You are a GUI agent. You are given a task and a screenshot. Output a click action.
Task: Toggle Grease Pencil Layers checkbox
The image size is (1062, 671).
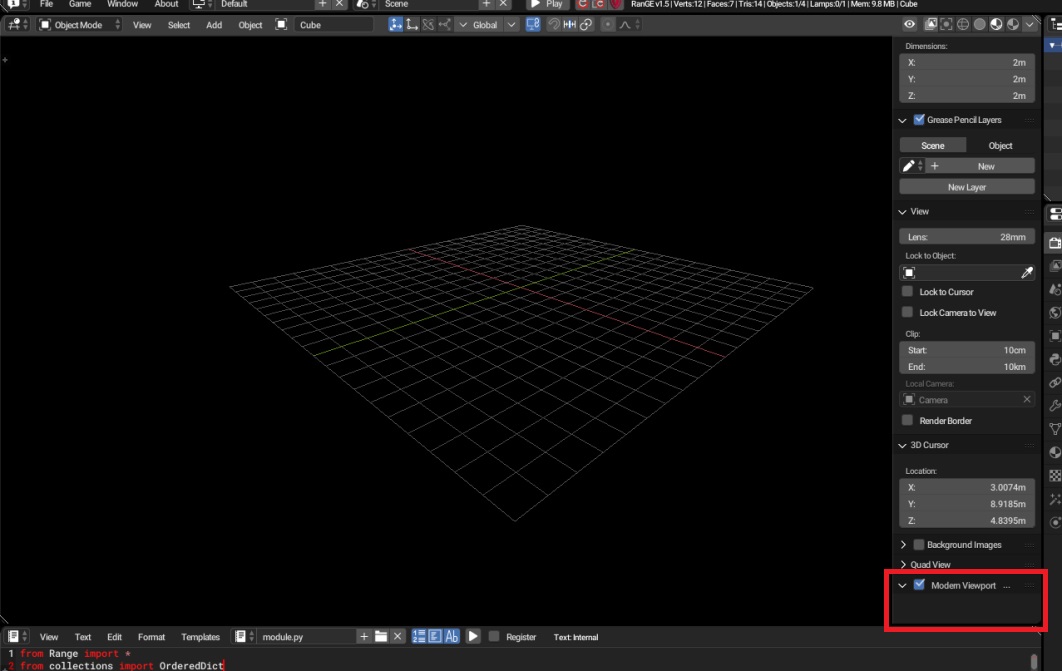(x=919, y=120)
